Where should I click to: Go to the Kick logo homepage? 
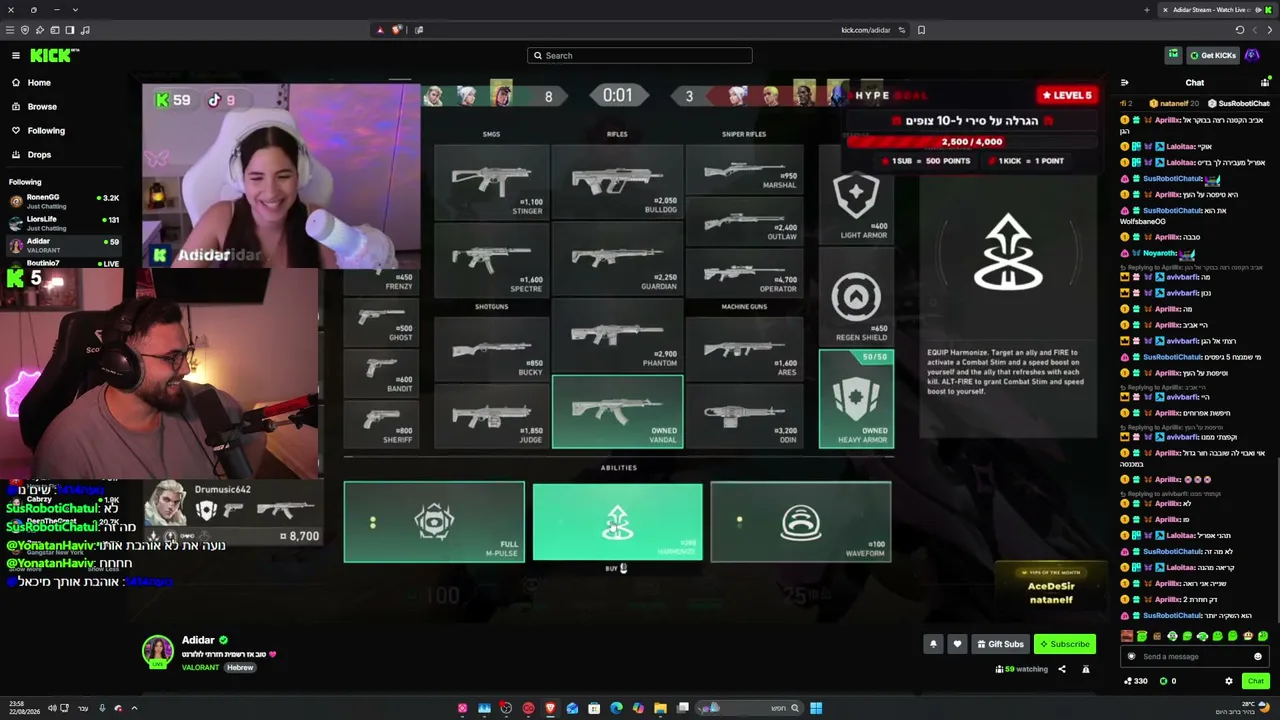[x=54, y=56]
